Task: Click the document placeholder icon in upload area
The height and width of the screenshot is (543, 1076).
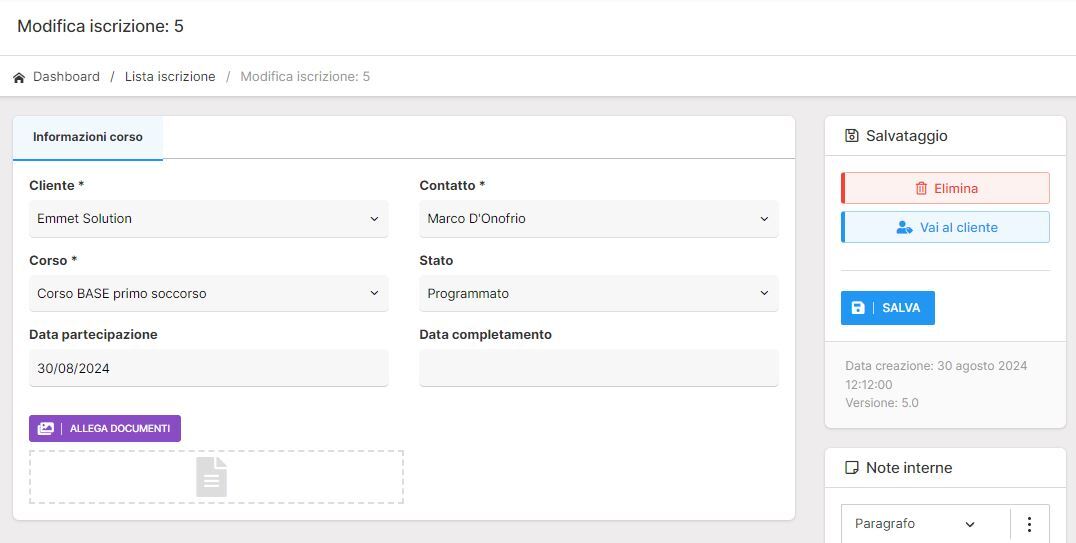Action: click(212, 477)
